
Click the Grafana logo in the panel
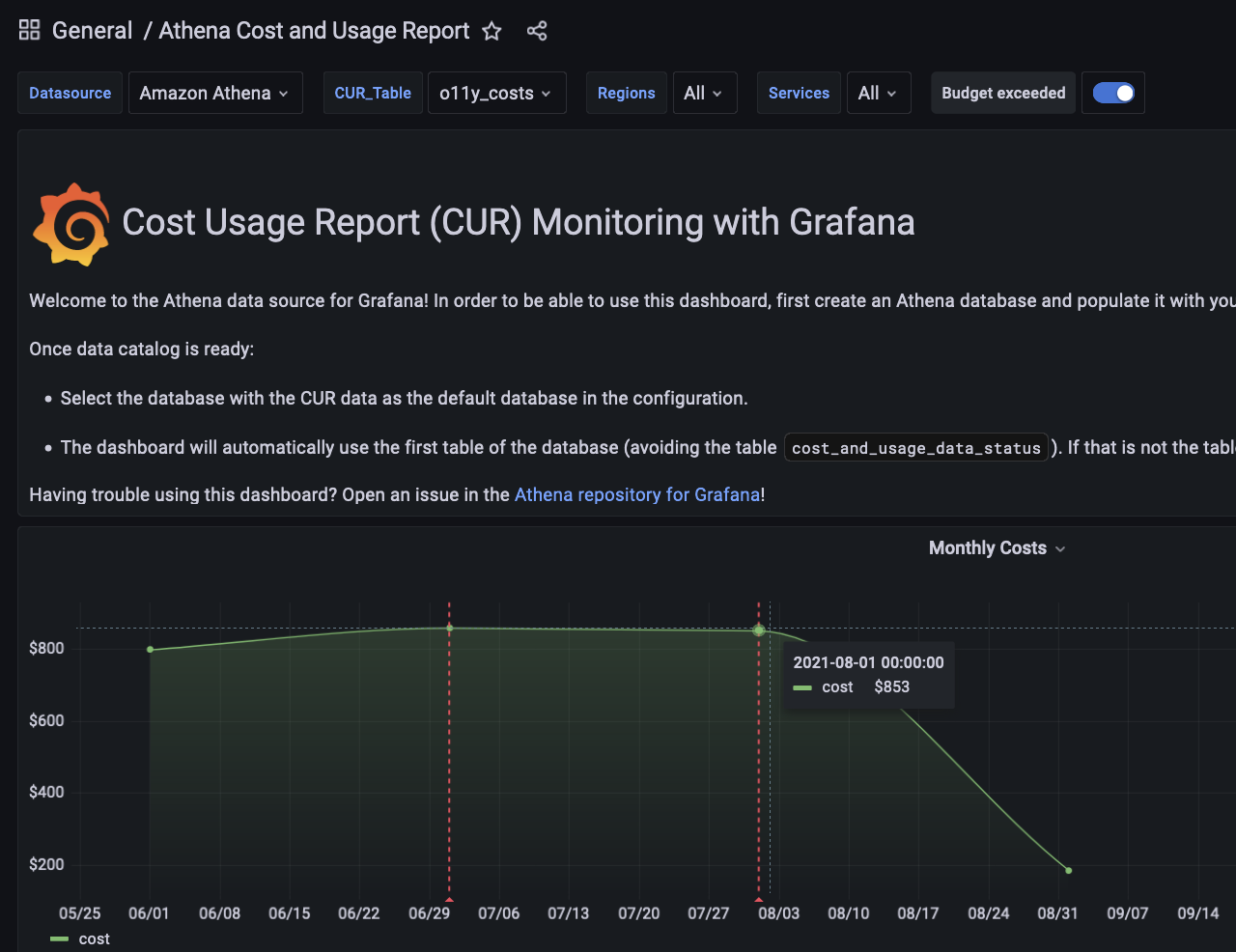71,224
